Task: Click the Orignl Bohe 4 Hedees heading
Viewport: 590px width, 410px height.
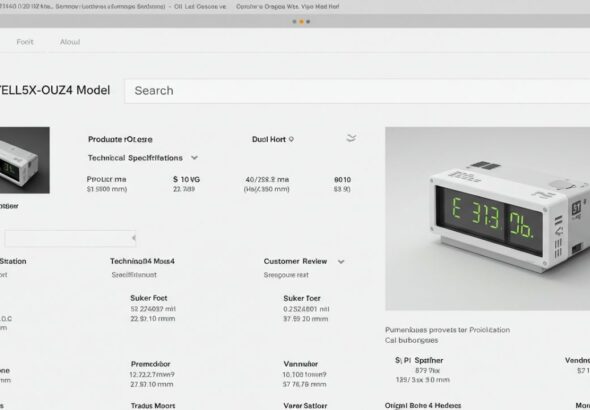Action: [x=423, y=405]
